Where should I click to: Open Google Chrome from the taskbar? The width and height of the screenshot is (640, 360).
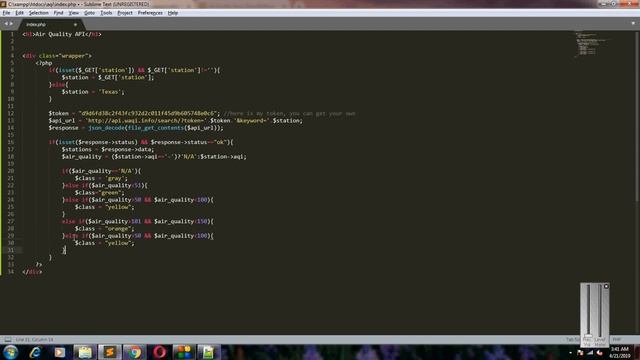[x=134, y=352]
